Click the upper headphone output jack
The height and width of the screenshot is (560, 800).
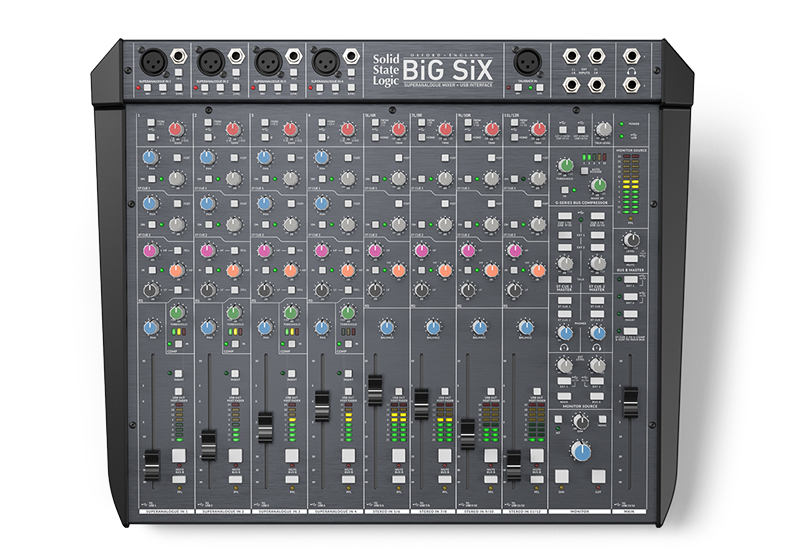coord(632,56)
